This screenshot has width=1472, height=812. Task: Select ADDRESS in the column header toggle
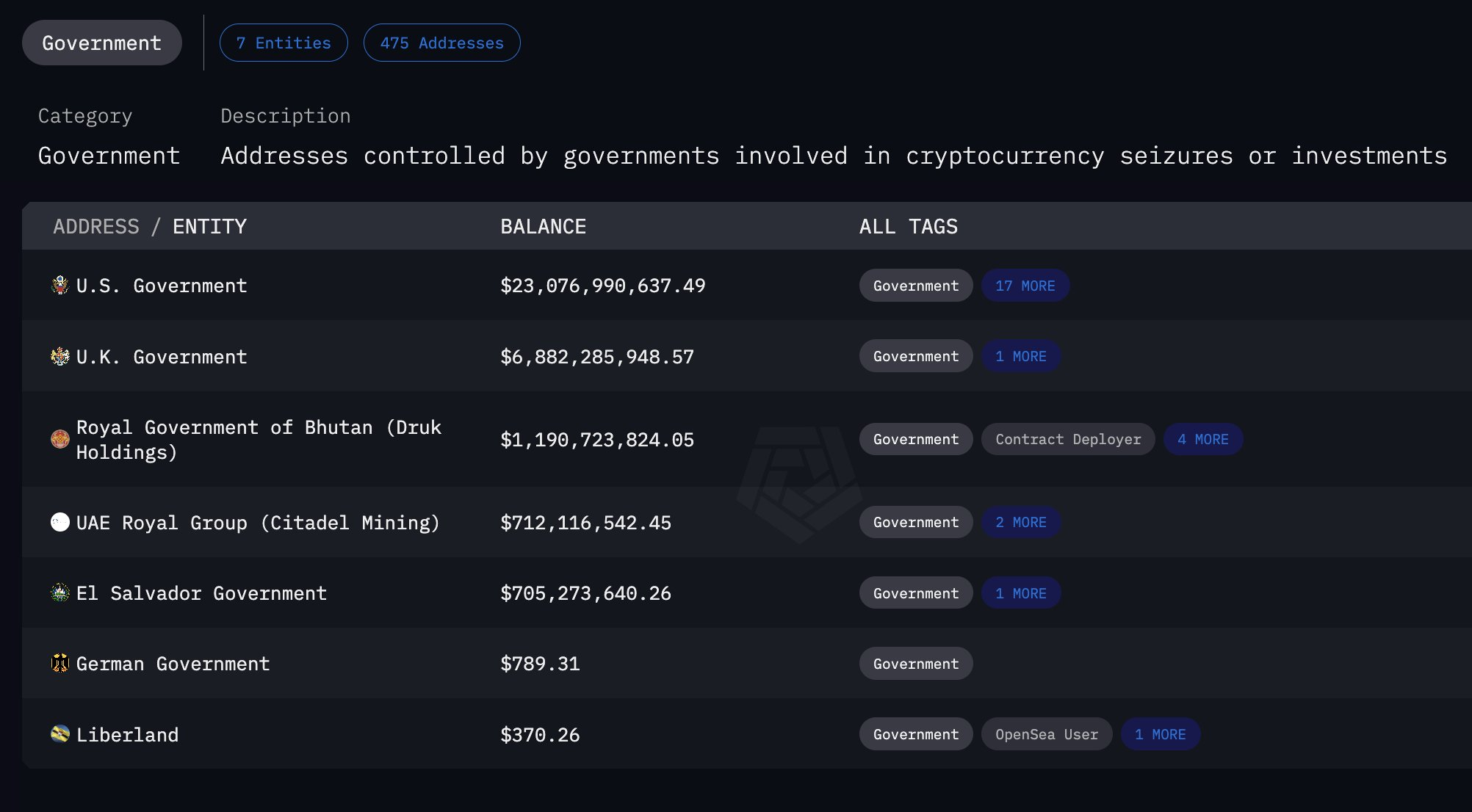tap(96, 226)
